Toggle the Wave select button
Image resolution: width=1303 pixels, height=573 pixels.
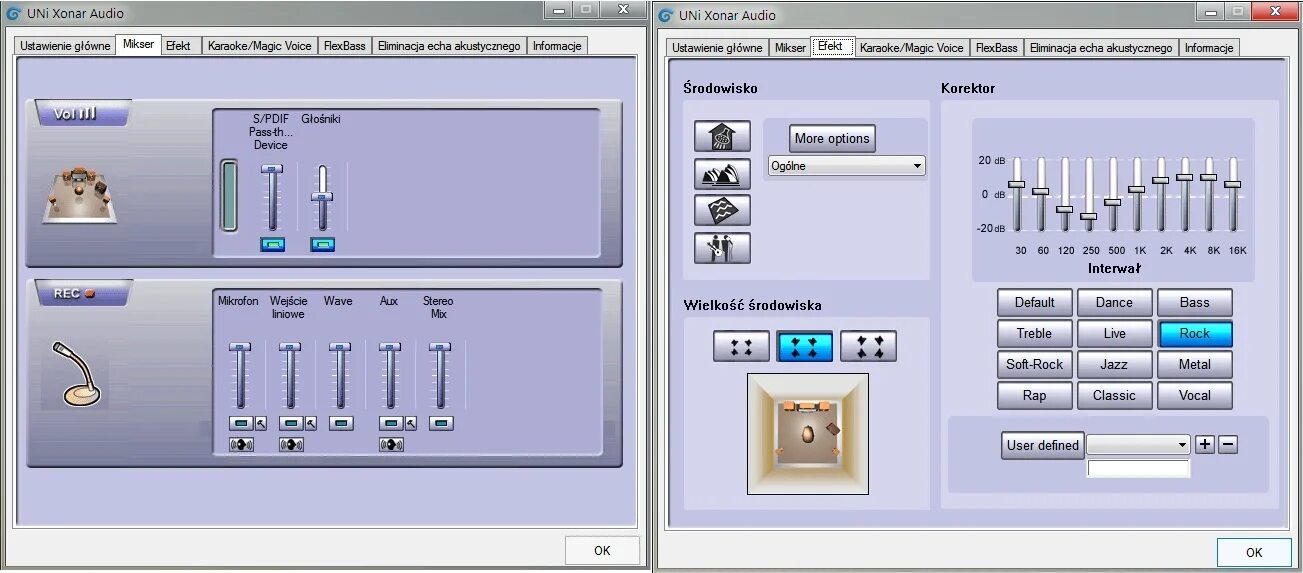[341, 423]
